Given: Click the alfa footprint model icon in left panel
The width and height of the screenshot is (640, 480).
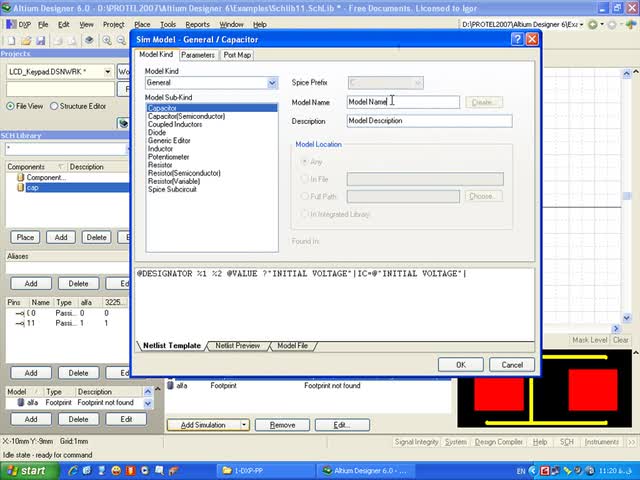Looking at the screenshot, I should (x=20, y=402).
